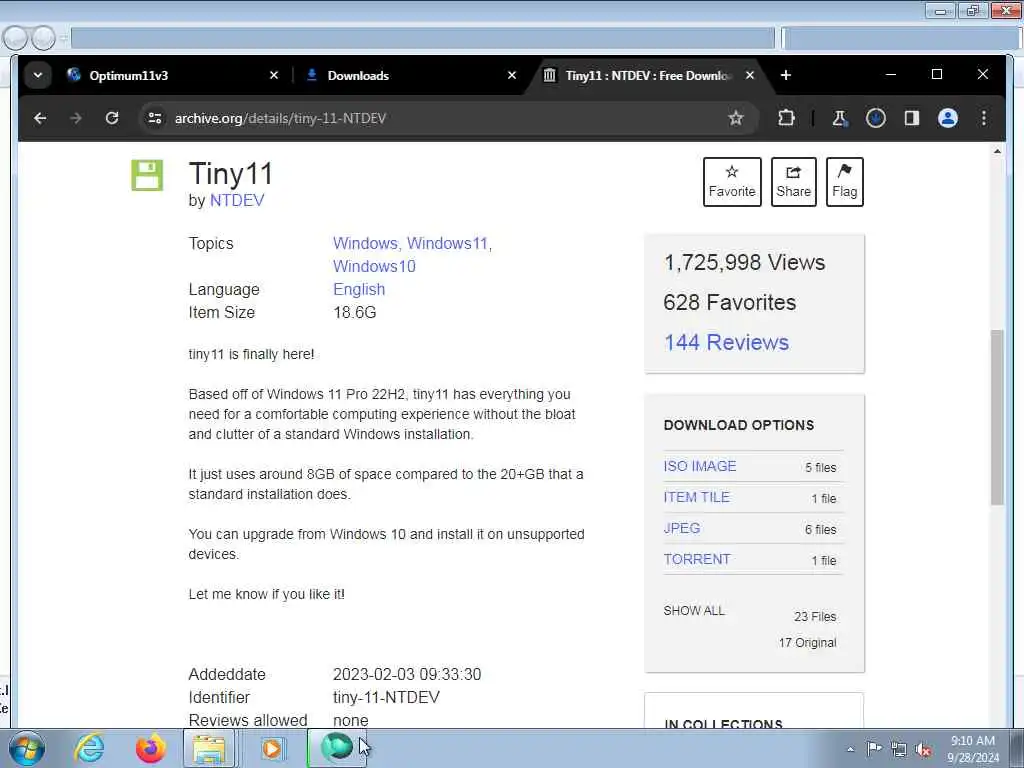
Task: Open the 144 Reviews link
Action: click(x=726, y=342)
